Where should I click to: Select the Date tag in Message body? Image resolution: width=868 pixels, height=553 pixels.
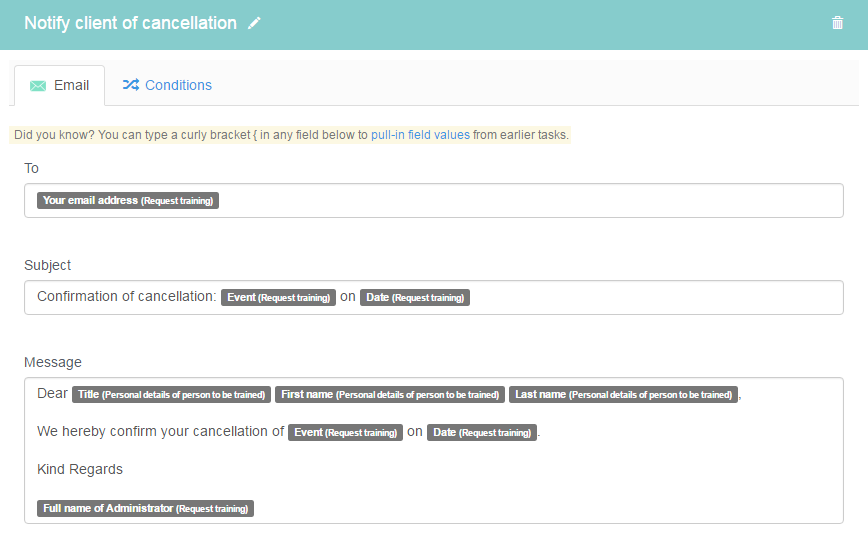click(x=482, y=432)
